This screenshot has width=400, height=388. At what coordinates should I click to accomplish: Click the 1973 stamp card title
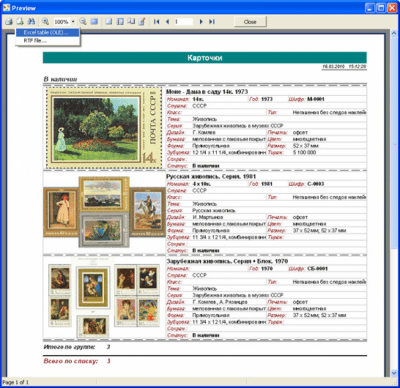click(207, 92)
